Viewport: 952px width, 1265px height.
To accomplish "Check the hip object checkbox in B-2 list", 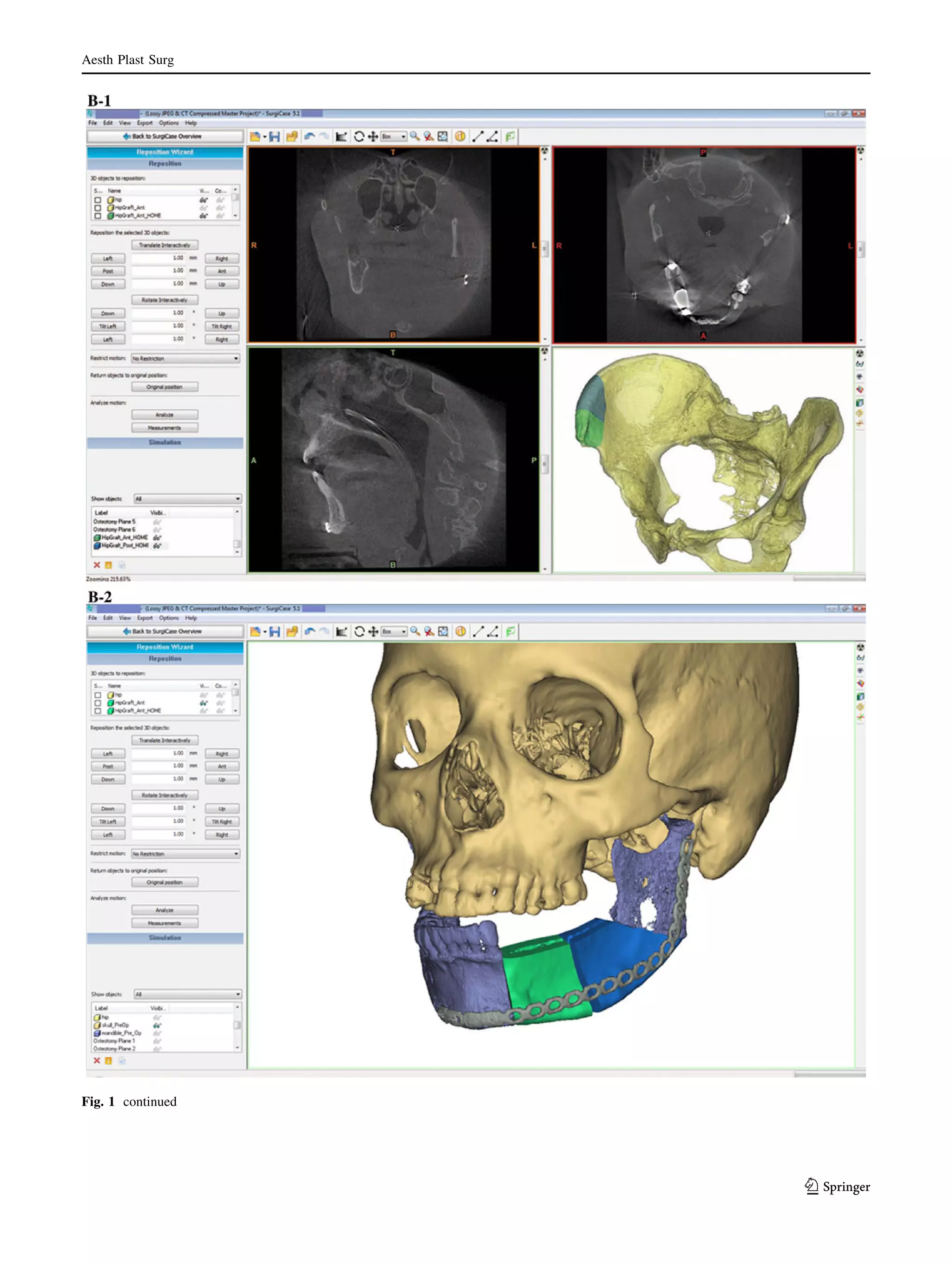I will point(98,695).
